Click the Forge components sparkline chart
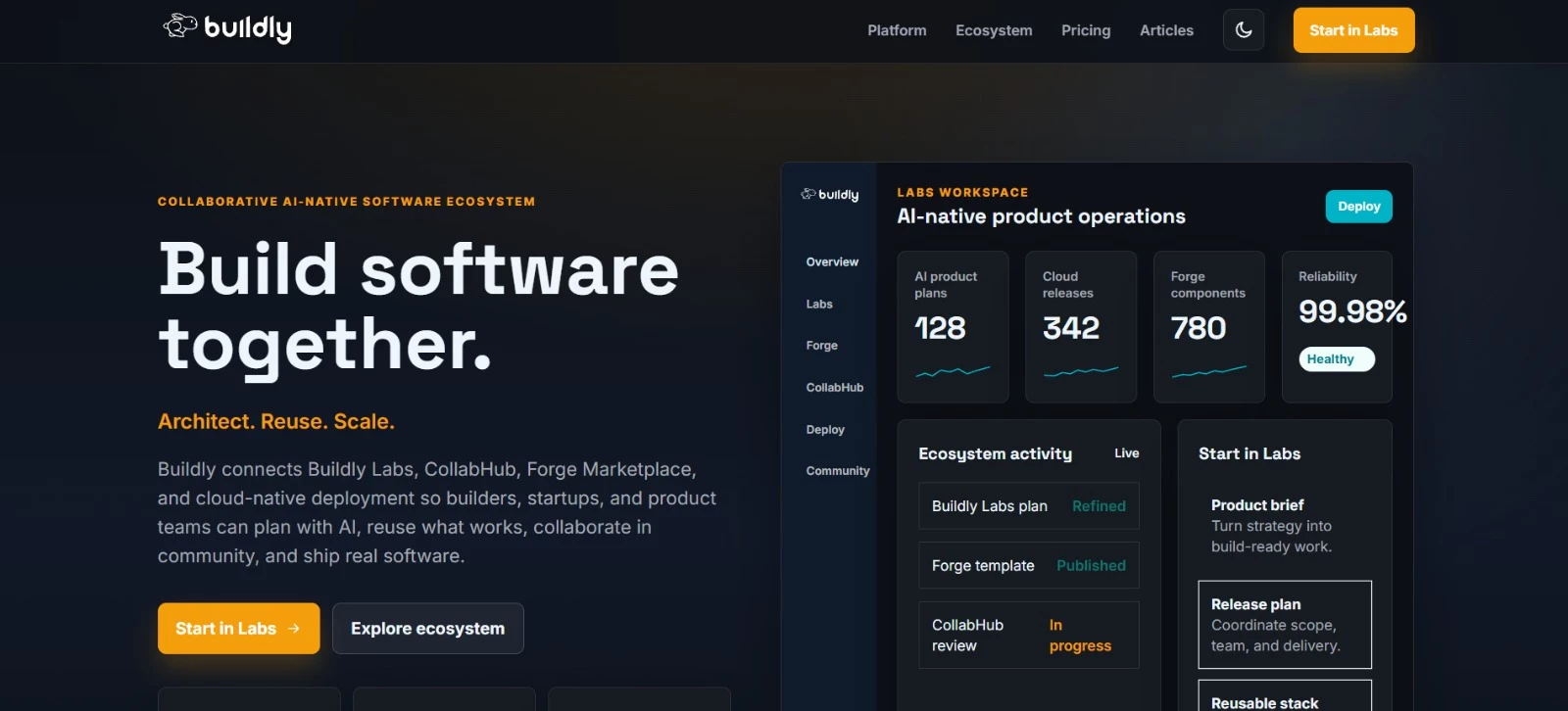Image resolution: width=1568 pixels, height=711 pixels. point(1209,371)
